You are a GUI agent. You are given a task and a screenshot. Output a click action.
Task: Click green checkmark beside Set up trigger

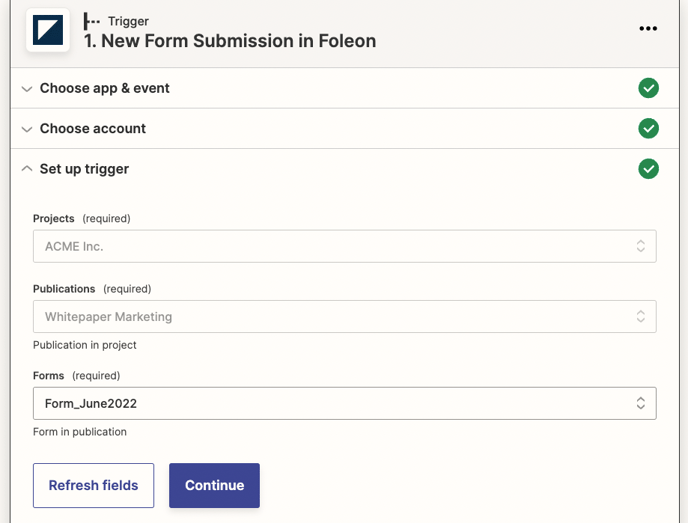648,169
